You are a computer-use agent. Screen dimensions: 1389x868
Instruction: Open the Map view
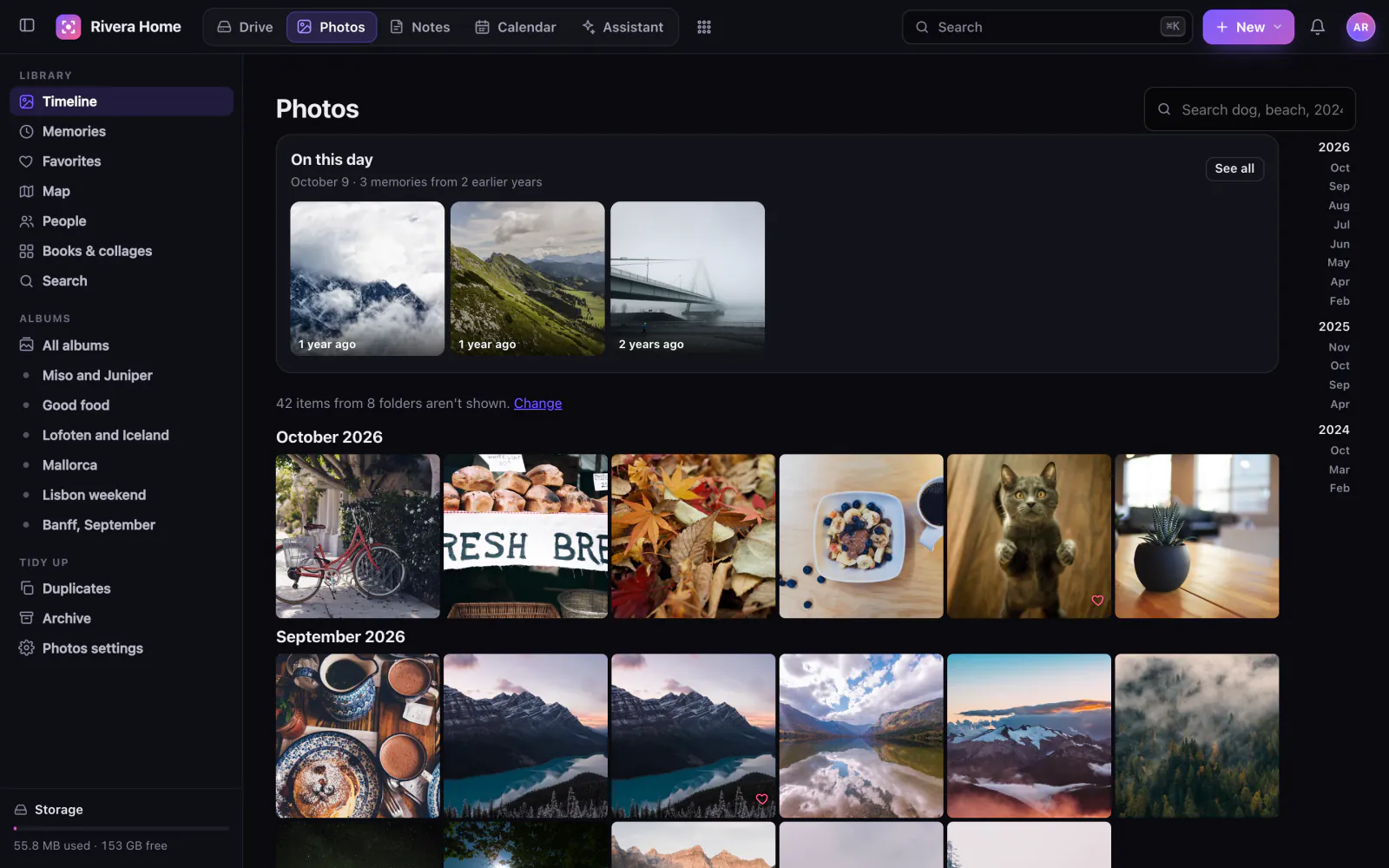click(122, 191)
